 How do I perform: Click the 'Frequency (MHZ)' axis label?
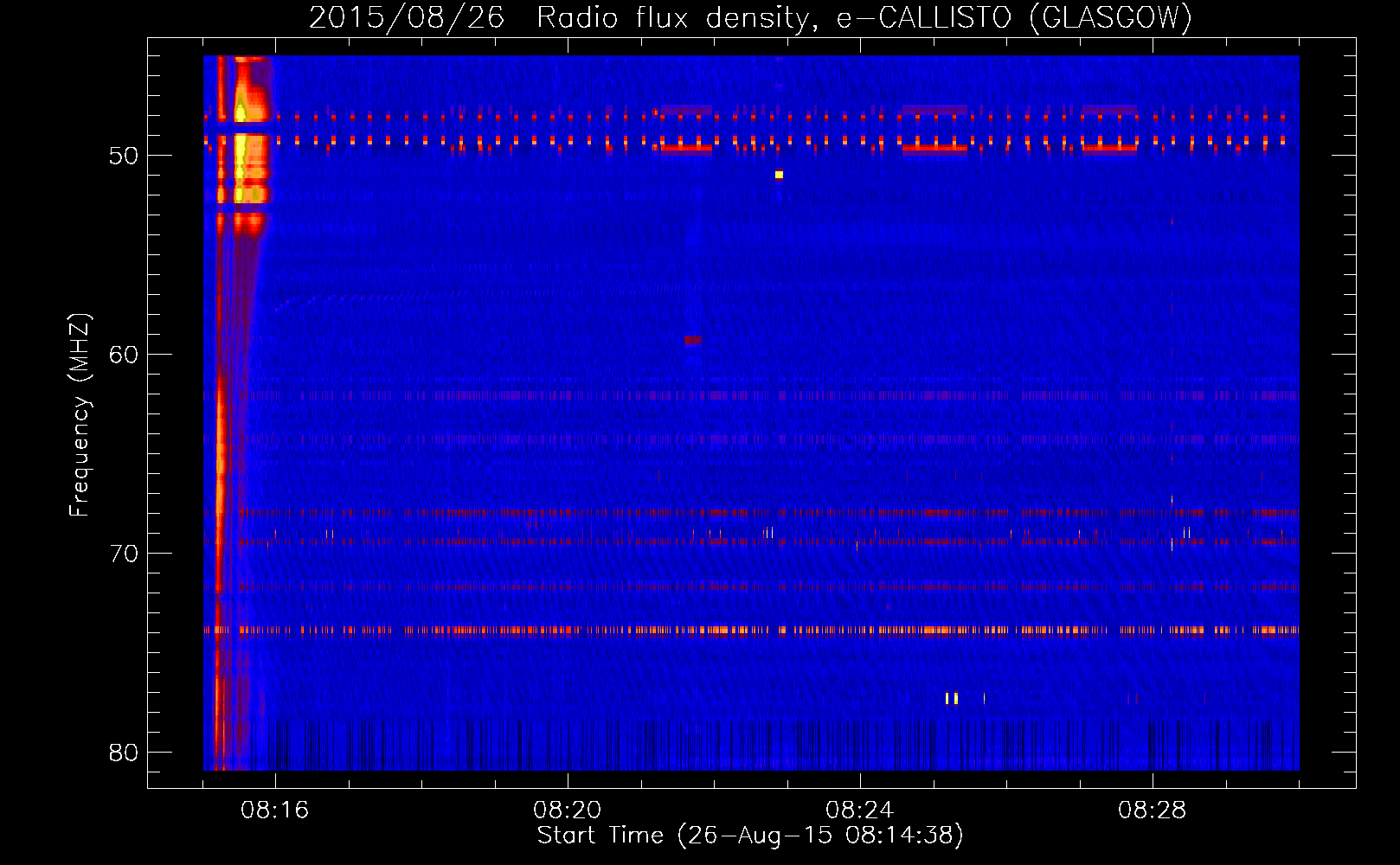pos(79,415)
